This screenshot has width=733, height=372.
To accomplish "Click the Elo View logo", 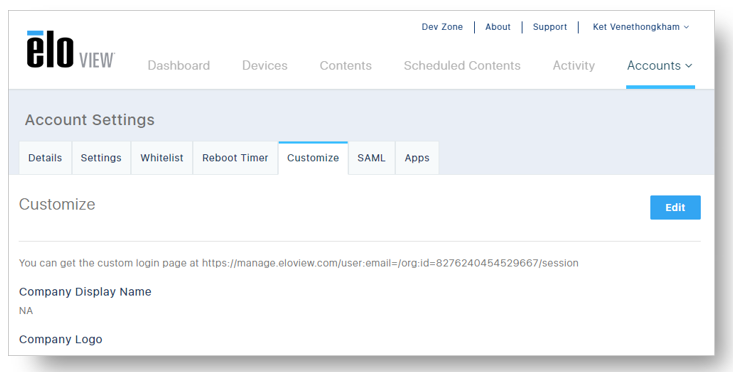I will pos(71,50).
